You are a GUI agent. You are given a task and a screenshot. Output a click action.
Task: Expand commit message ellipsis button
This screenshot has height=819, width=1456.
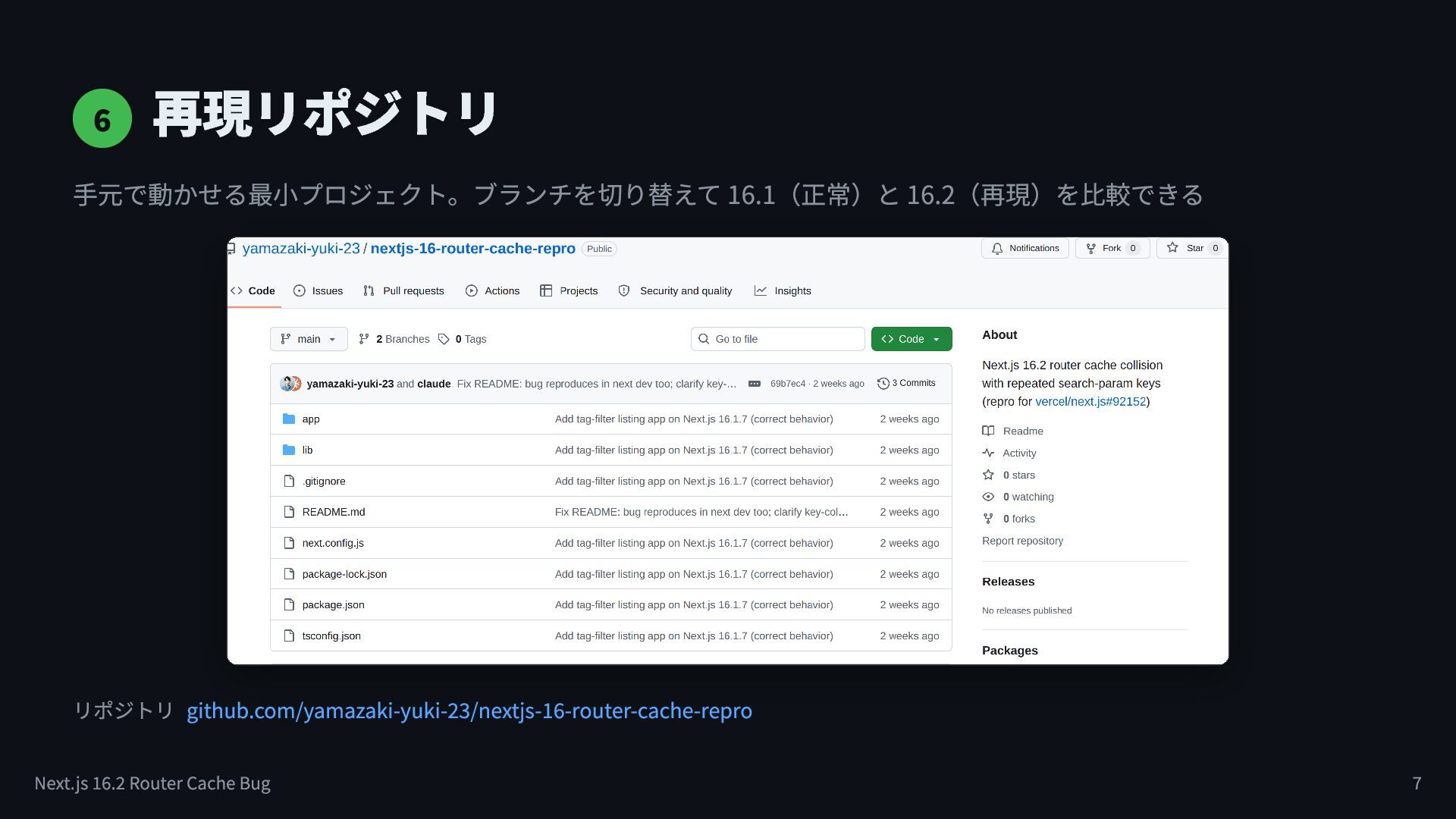[755, 384]
